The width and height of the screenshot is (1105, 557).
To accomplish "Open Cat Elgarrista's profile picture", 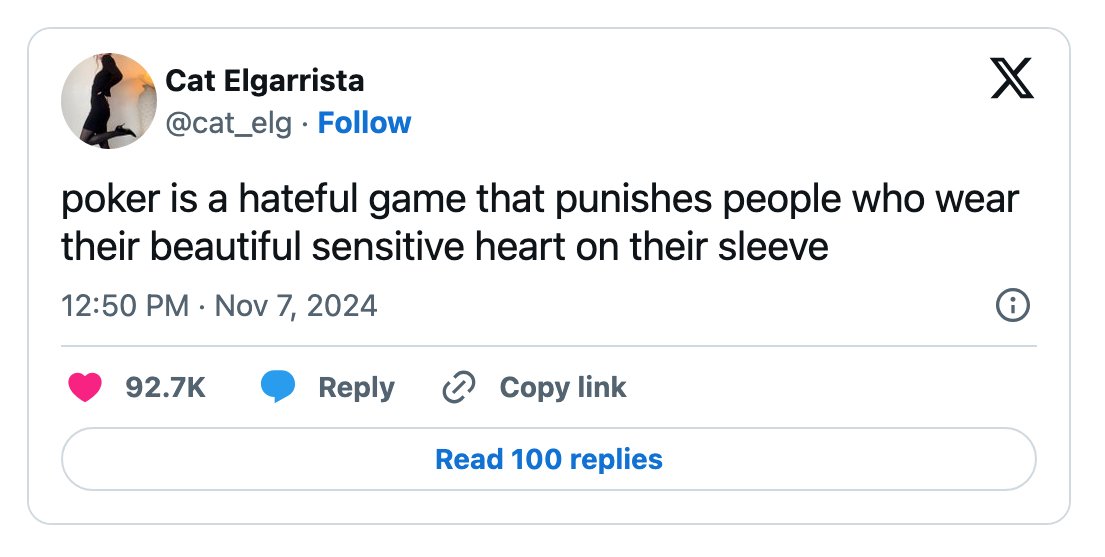I will click(x=109, y=101).
